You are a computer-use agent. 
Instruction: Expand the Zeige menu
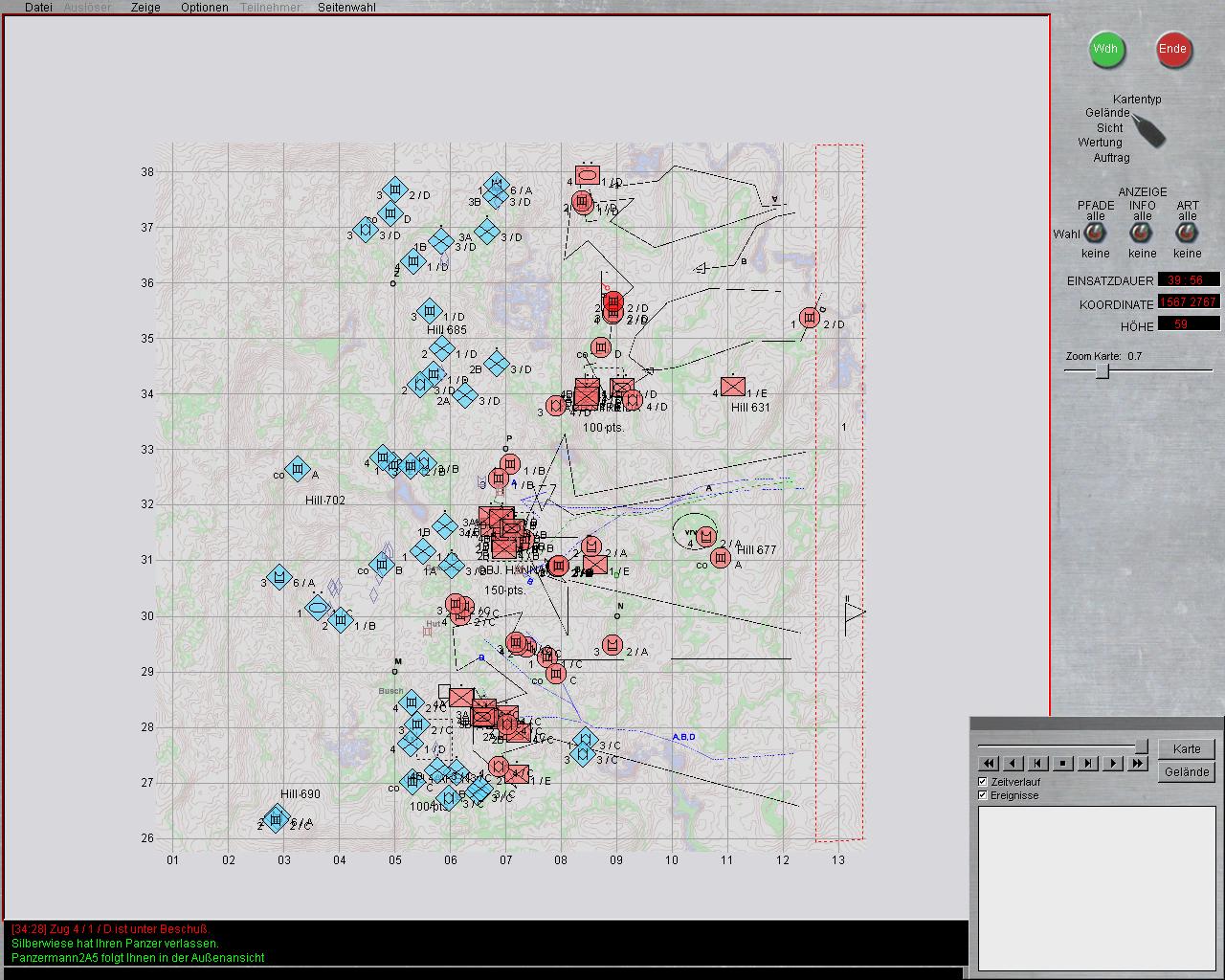coord(145,7)
